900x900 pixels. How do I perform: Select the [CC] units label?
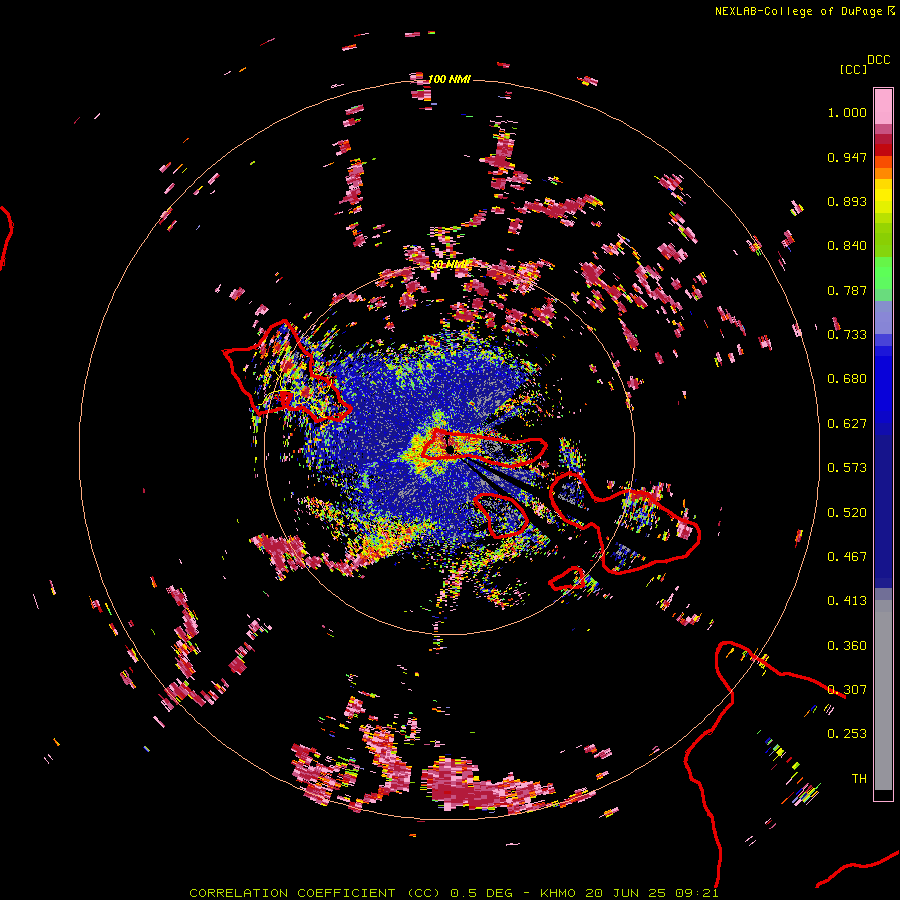(853, 69)
